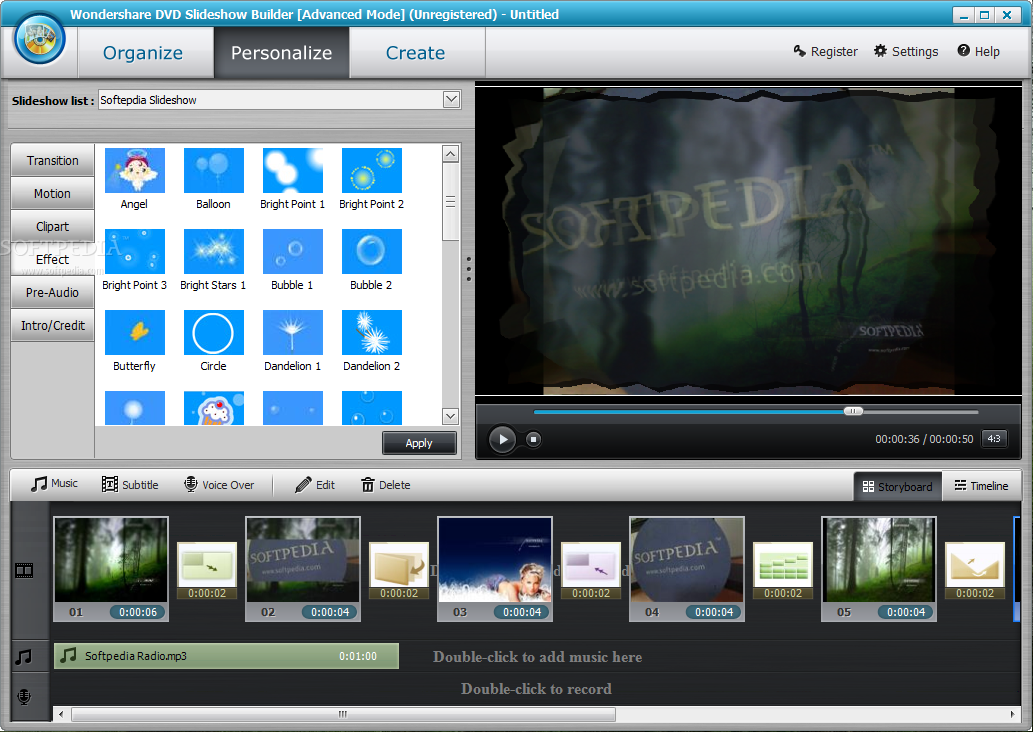The width and height of the screenshot is (1033, 732).
Task: Edit the selected slide
Action: tap(315, 484)
